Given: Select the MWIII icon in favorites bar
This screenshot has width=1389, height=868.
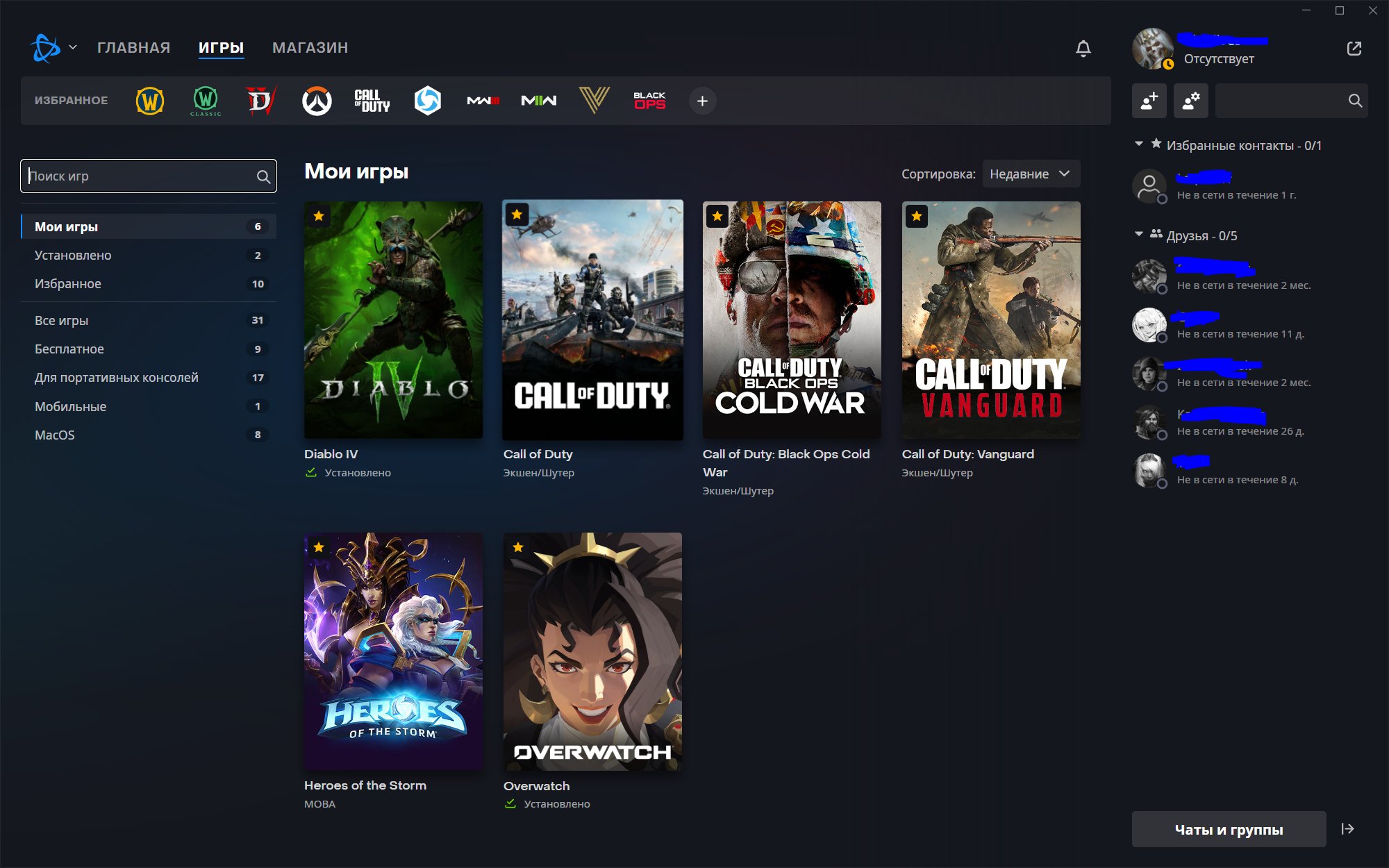Looking at the screenshot, I should click(483, 101).
